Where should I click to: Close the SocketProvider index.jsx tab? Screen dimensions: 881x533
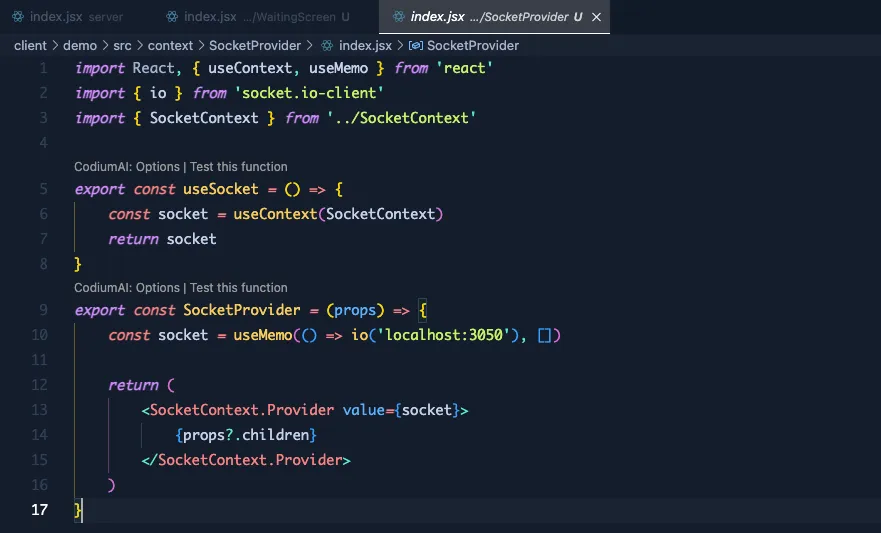(597, 17)
